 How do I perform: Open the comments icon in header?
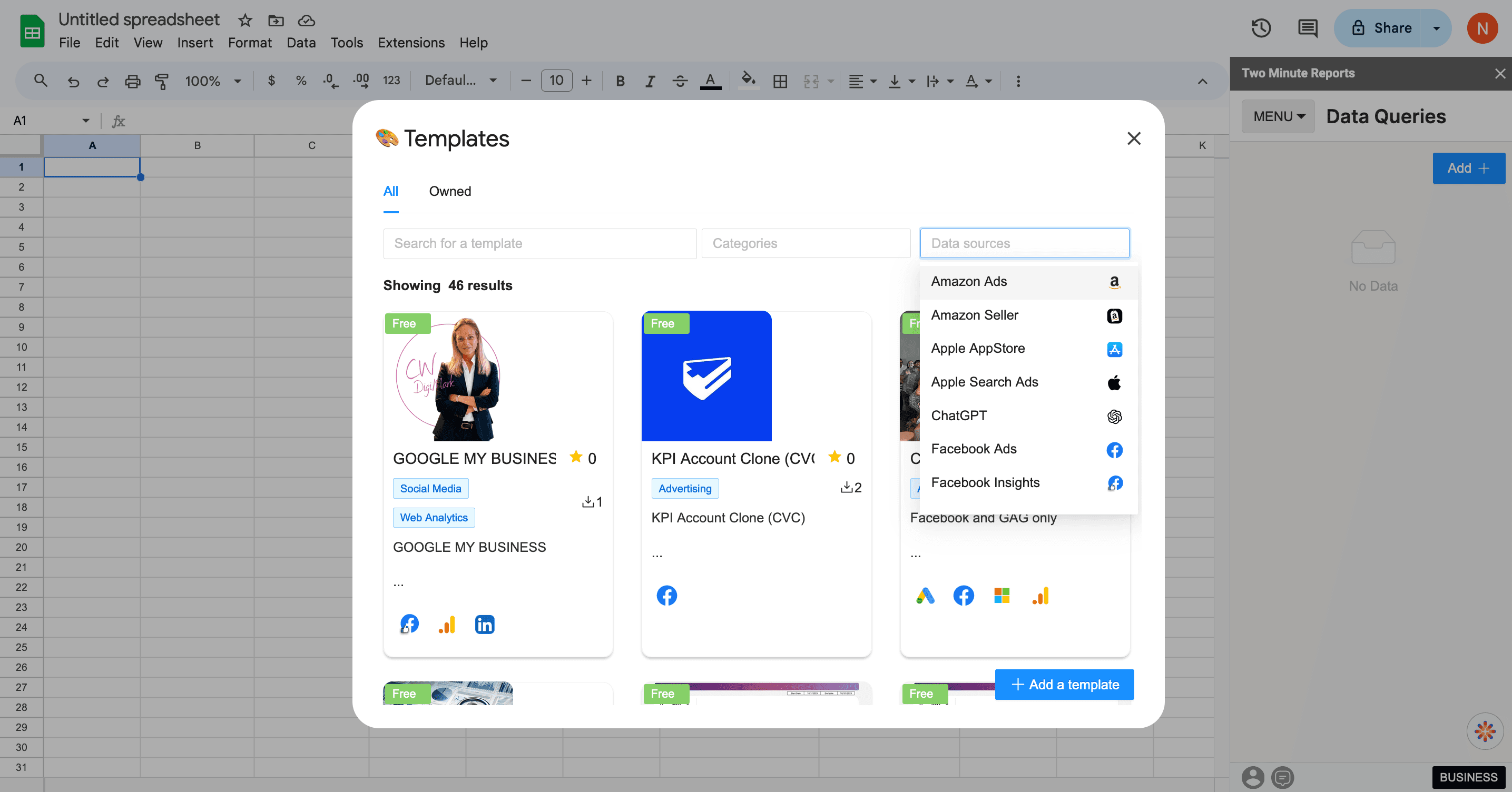coord(1307,28)
